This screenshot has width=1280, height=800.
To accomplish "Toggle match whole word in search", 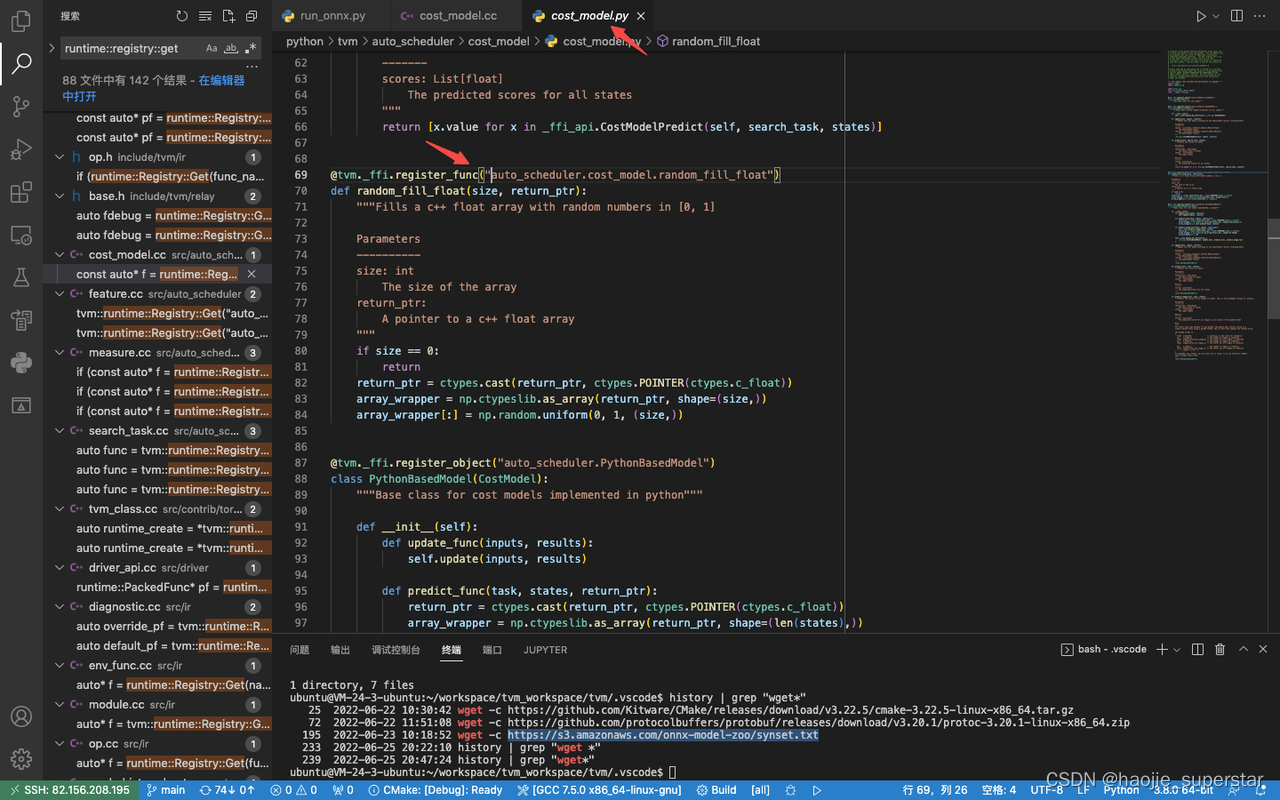I will pos(231,48).
